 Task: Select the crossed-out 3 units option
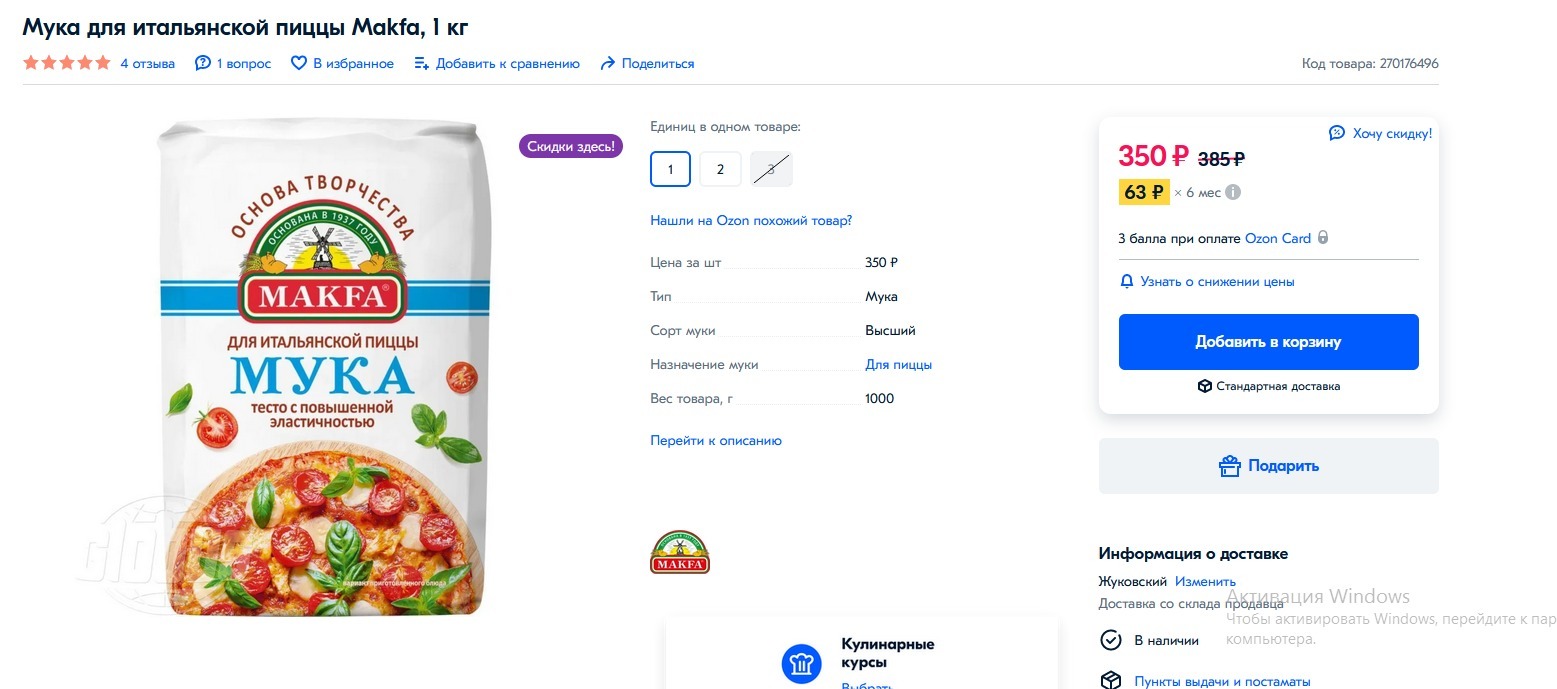tap(771, 169)
